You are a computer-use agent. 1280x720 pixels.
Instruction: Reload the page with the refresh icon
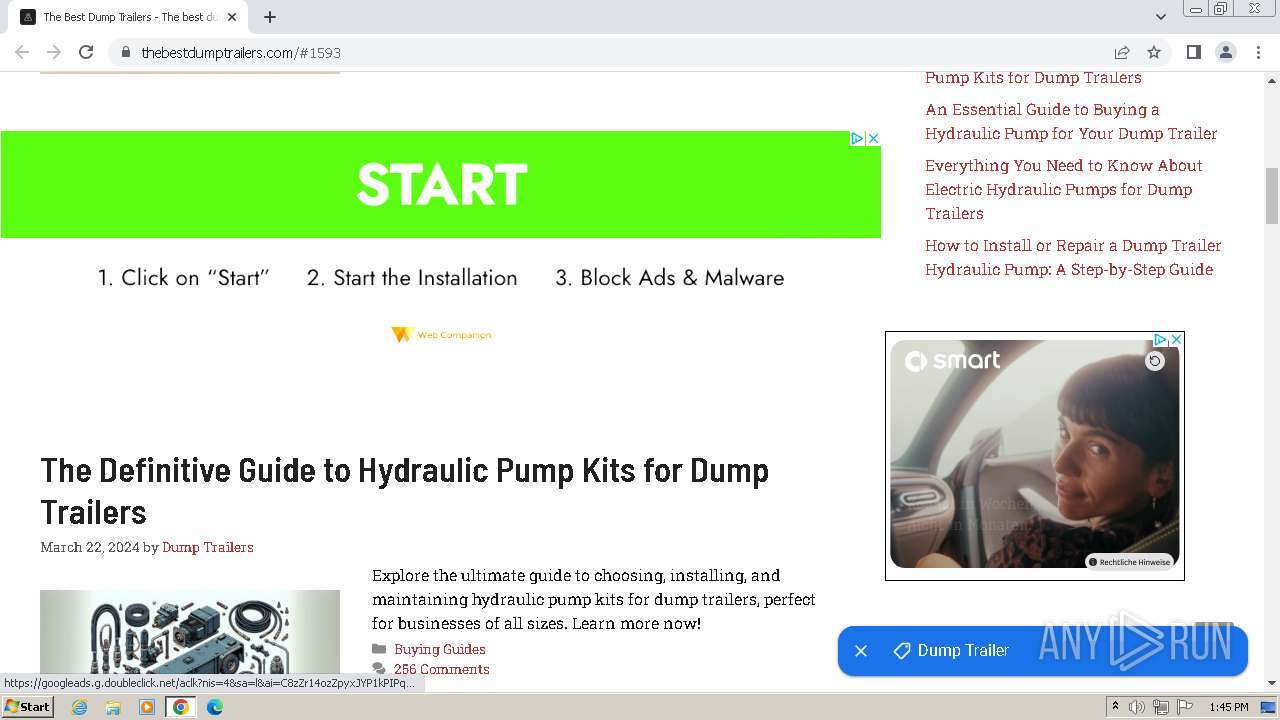(86, 52)
